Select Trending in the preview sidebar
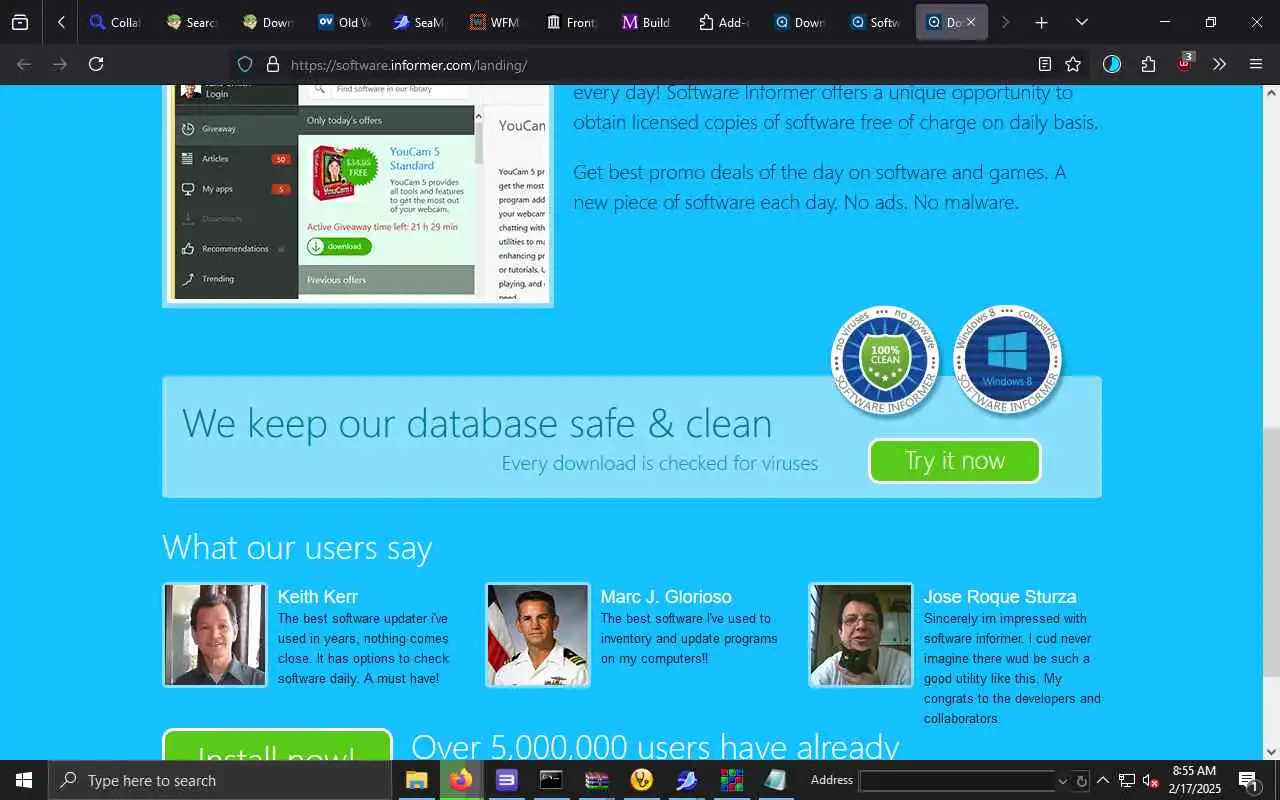1280x800 pixels. [237, 278]
